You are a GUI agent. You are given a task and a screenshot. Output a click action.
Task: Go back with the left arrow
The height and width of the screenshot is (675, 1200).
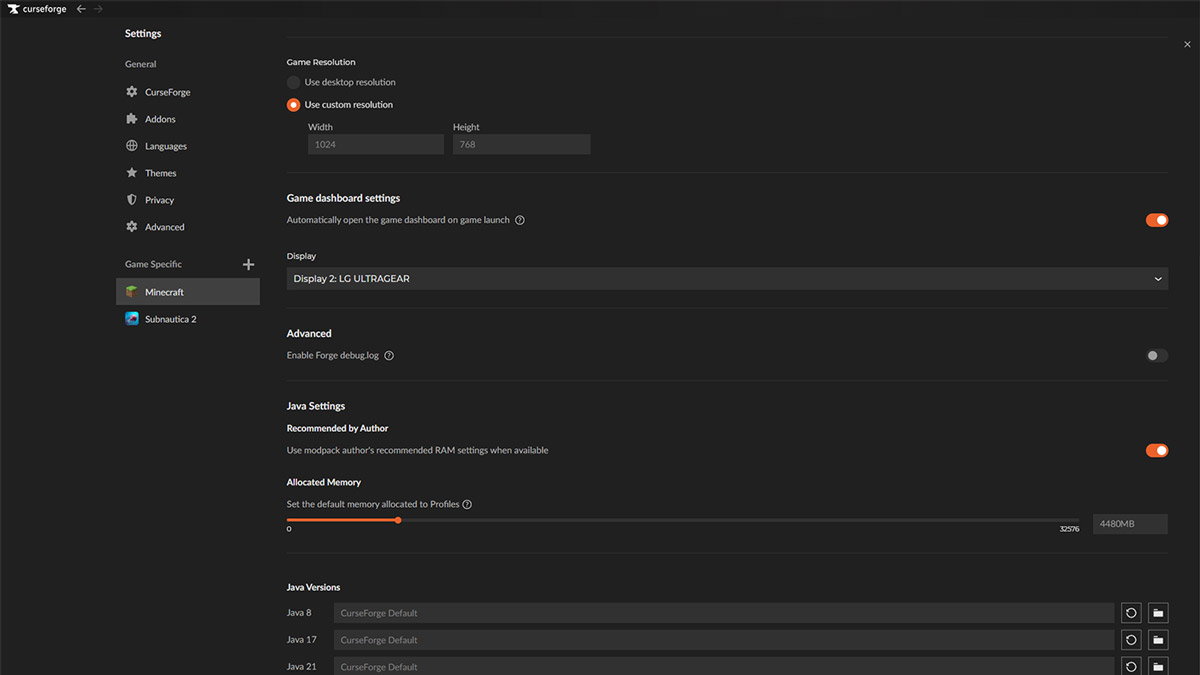[x=81, y=9]
